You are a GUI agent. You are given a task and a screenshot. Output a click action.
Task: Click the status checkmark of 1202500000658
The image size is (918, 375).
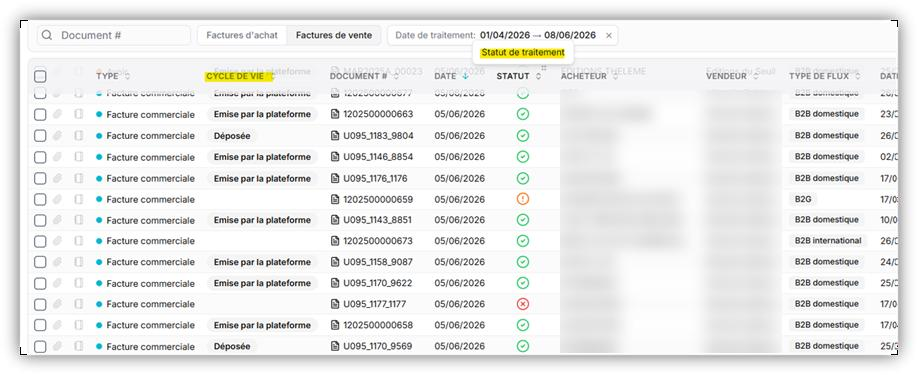523,325
